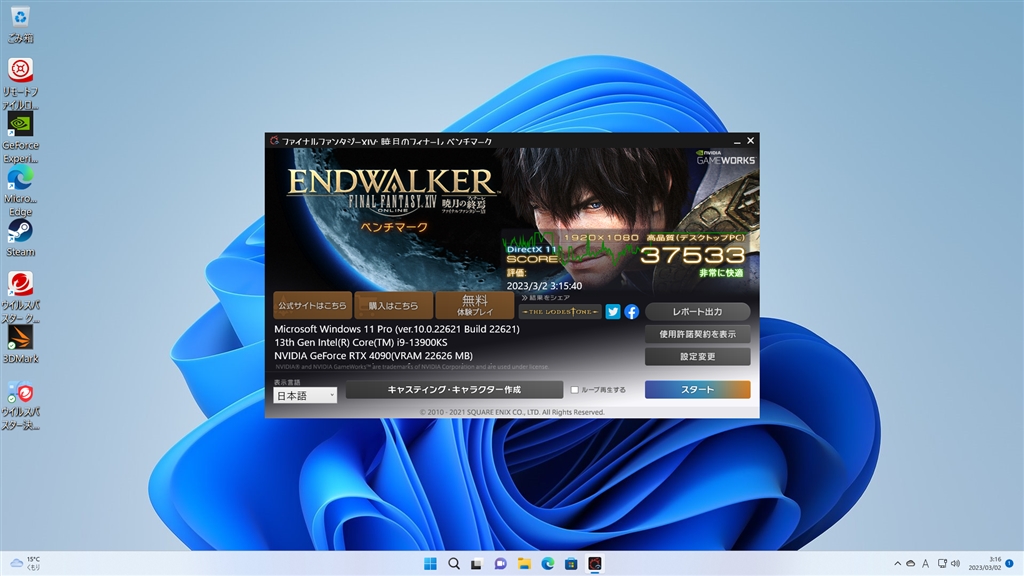Minimize the benchmark window
This screenshot has height=576, width=1024.
(x=737, y=141)
